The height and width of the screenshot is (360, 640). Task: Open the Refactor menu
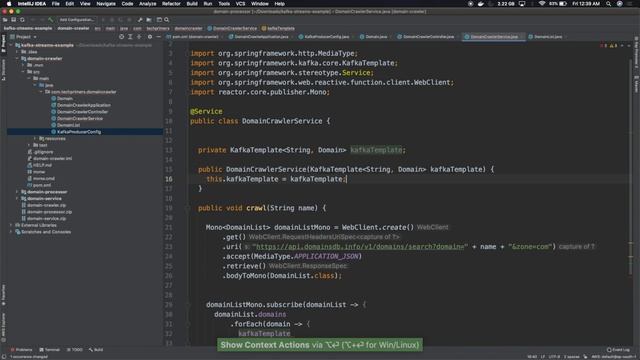tap(171, 4)
